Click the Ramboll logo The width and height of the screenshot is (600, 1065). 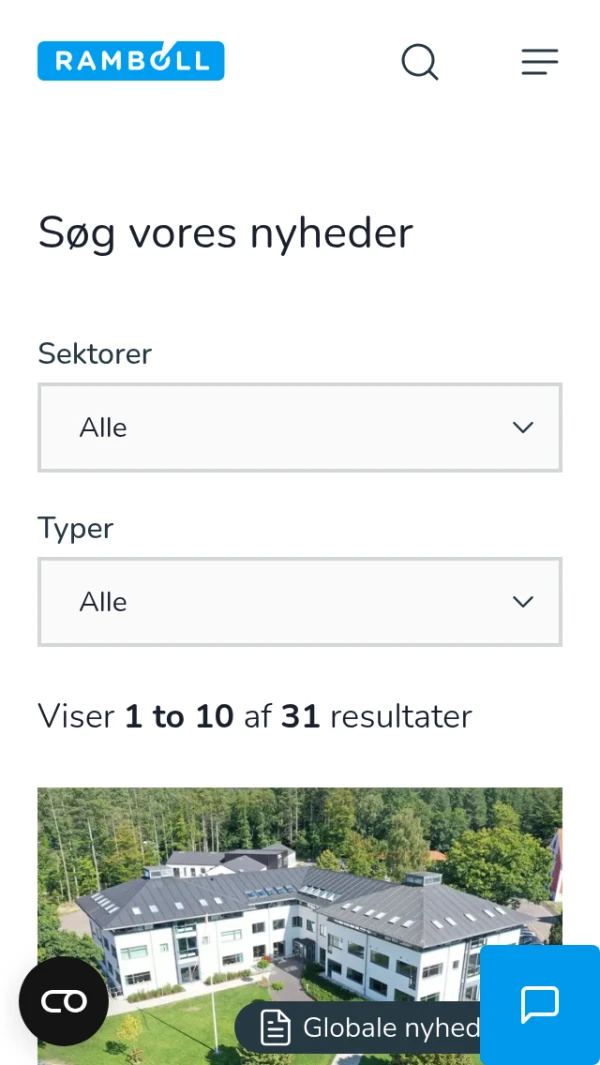[x=131, y=61]
